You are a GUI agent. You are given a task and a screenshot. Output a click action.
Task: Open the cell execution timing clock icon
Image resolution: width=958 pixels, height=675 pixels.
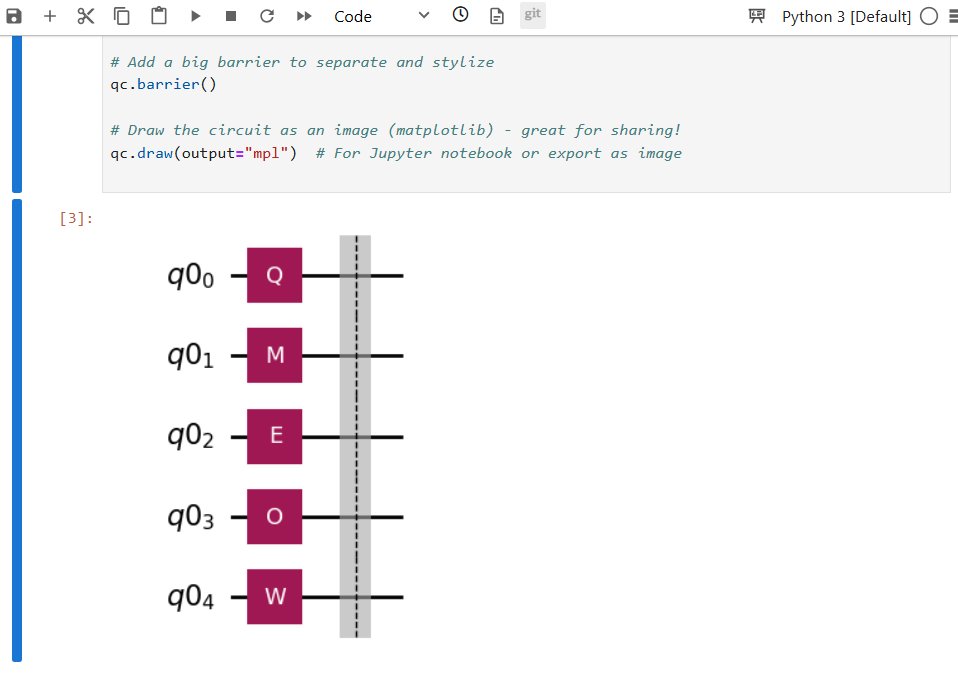459,15
